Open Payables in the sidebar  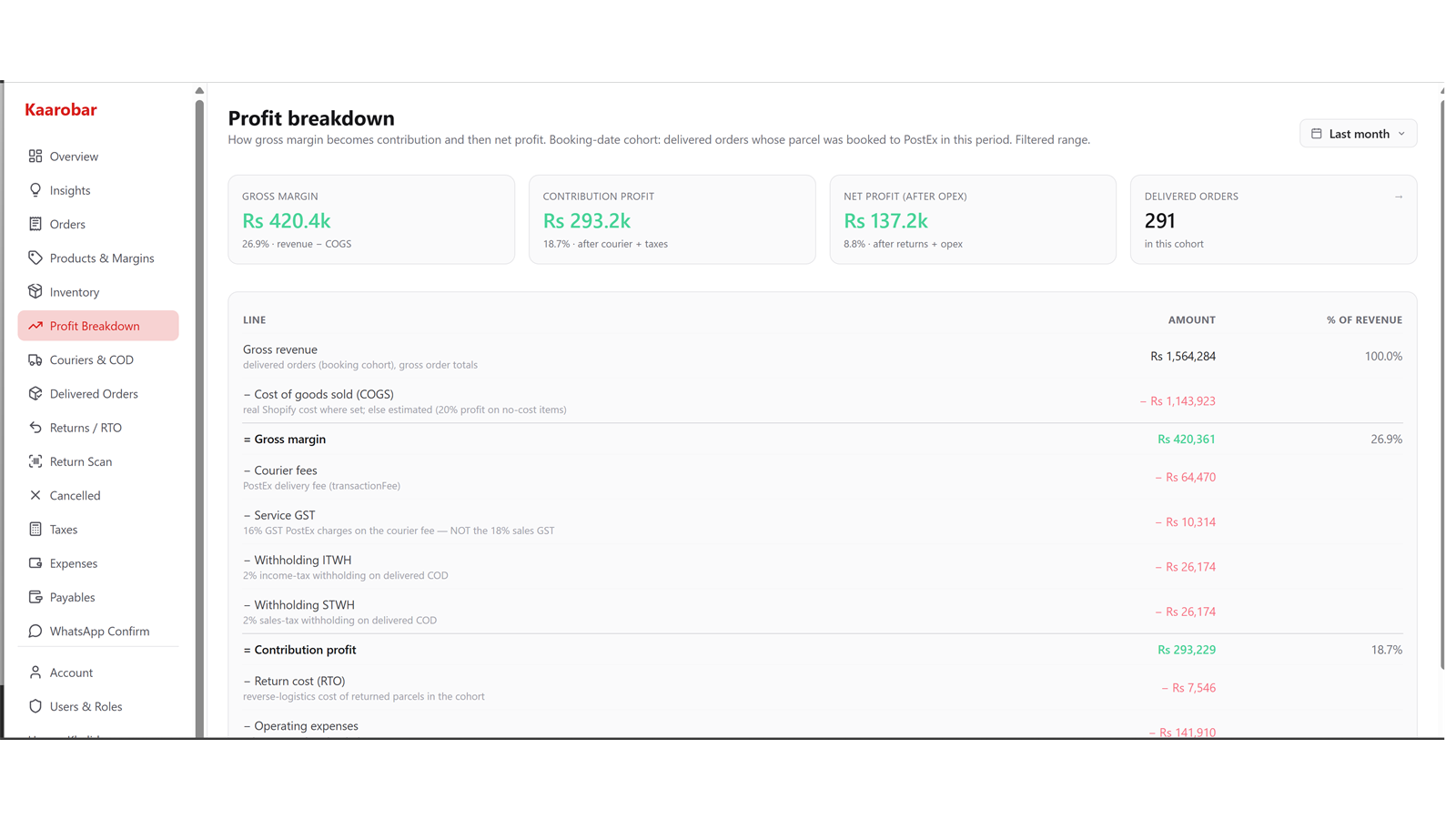(x=98, y=597)
